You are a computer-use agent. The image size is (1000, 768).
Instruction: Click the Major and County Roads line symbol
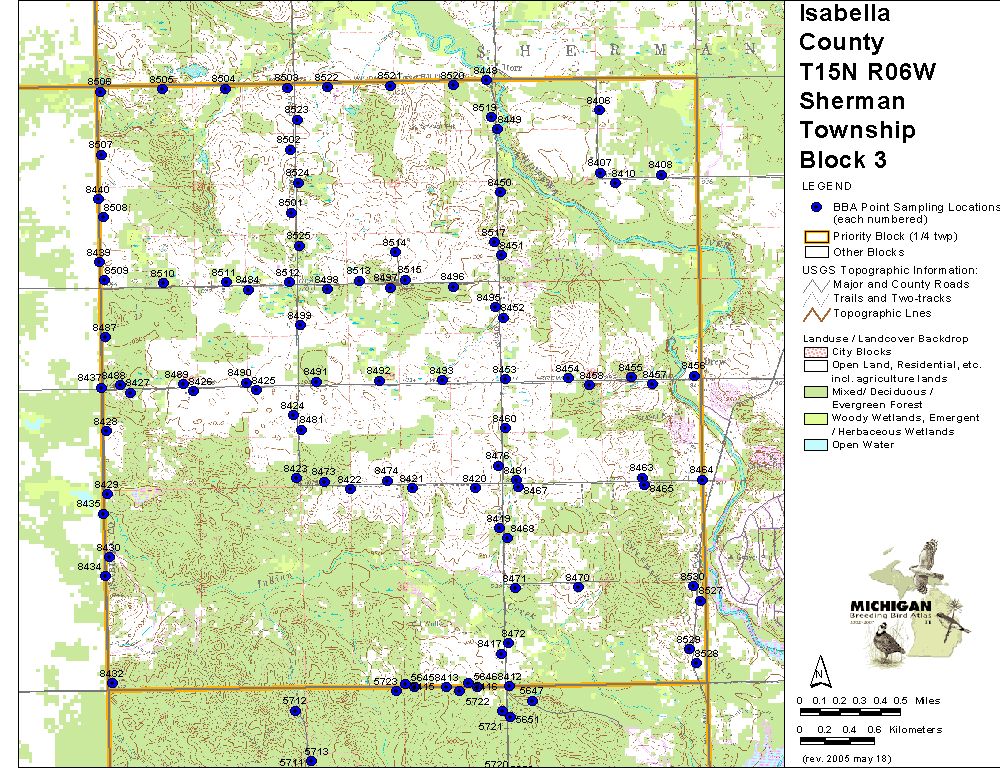(817, 284)
